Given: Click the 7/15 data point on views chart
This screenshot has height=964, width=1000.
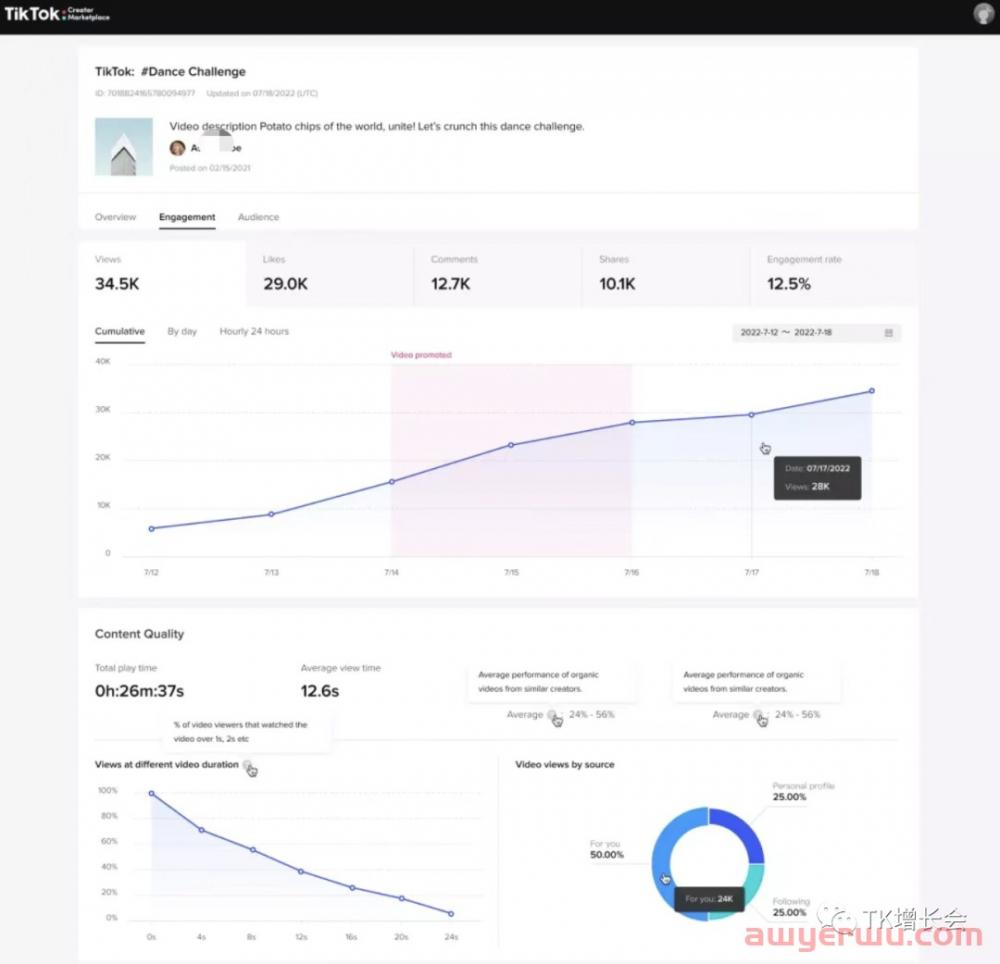Looking at the screenshot, I should [511, 445].
